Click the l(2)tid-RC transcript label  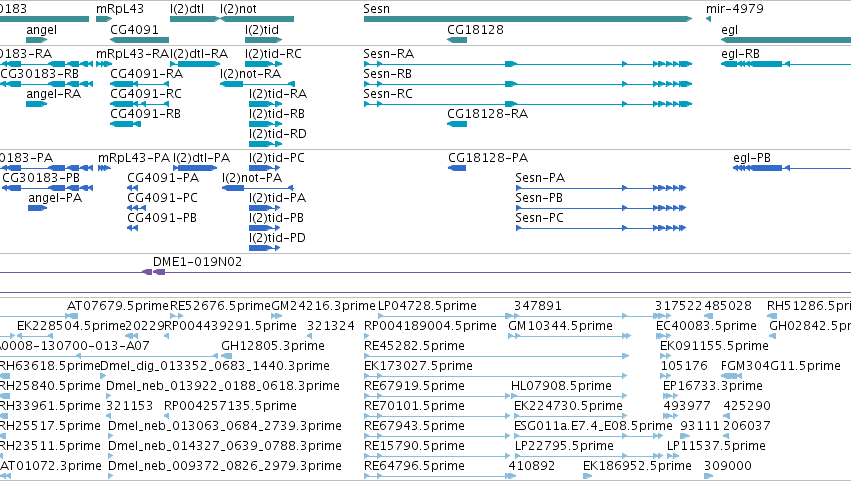point(274,54)
